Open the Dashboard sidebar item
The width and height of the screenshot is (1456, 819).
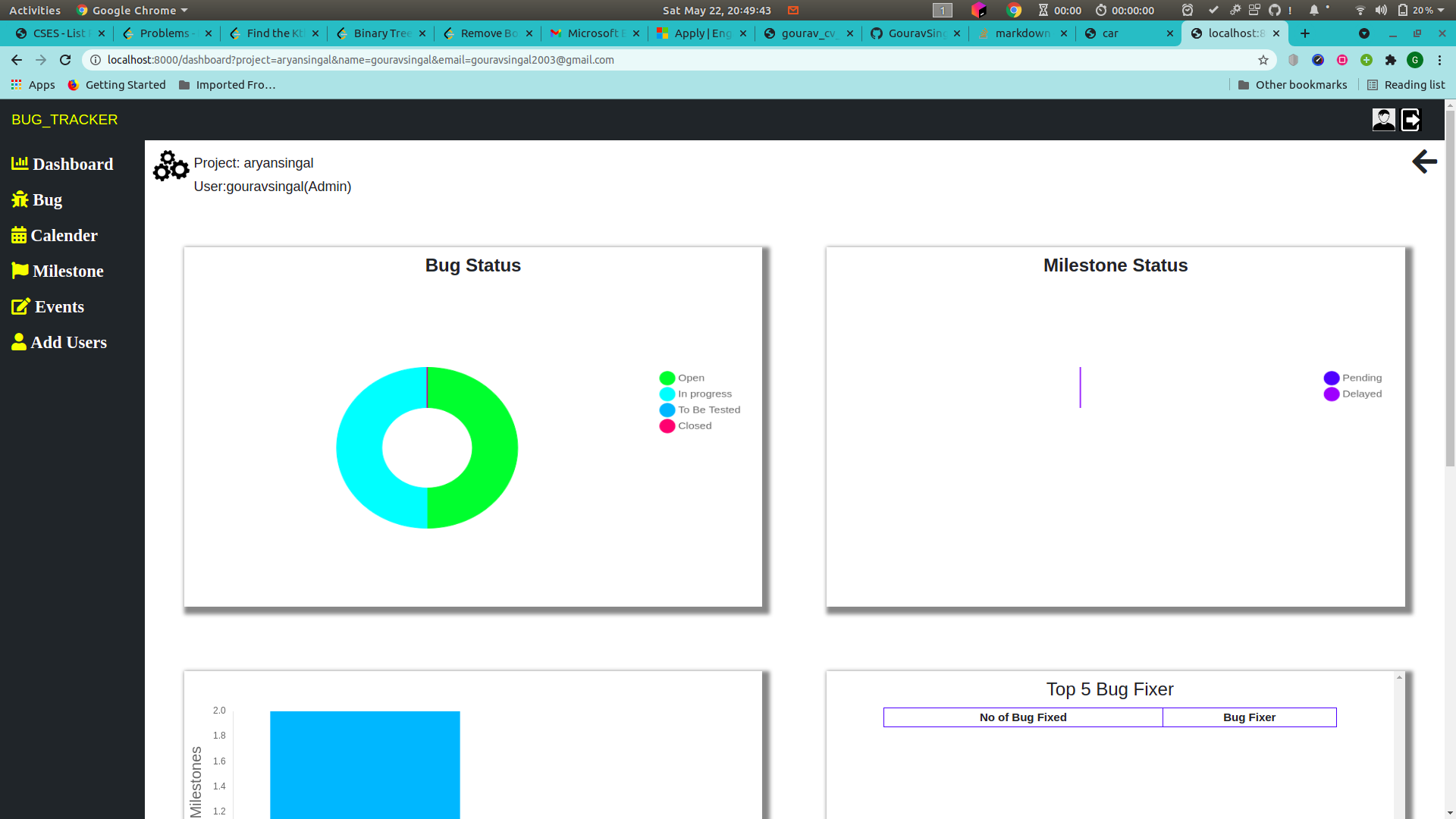tap(62, 164)
